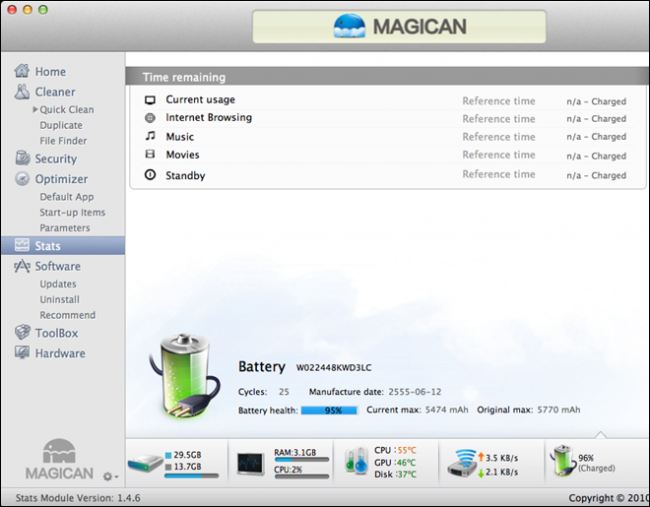Image resolution: width=650 pixels, height=507 pixels.
Task: Click the Disk 37°C temperature reading
Action: [395, 474]
